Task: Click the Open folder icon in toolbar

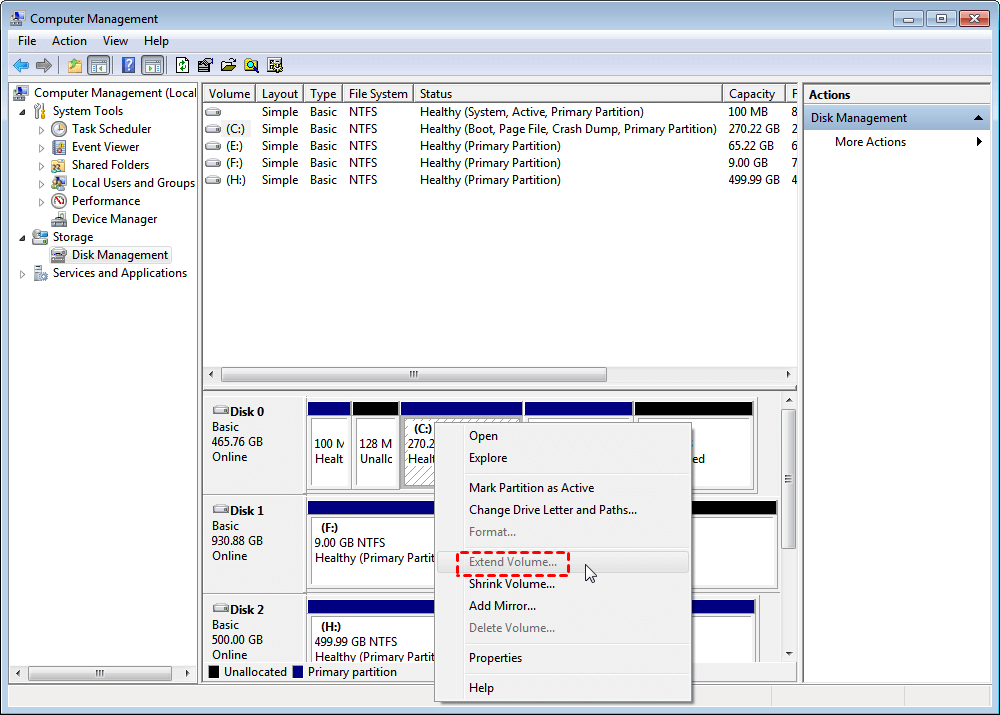Action: [x=228, y=65]
